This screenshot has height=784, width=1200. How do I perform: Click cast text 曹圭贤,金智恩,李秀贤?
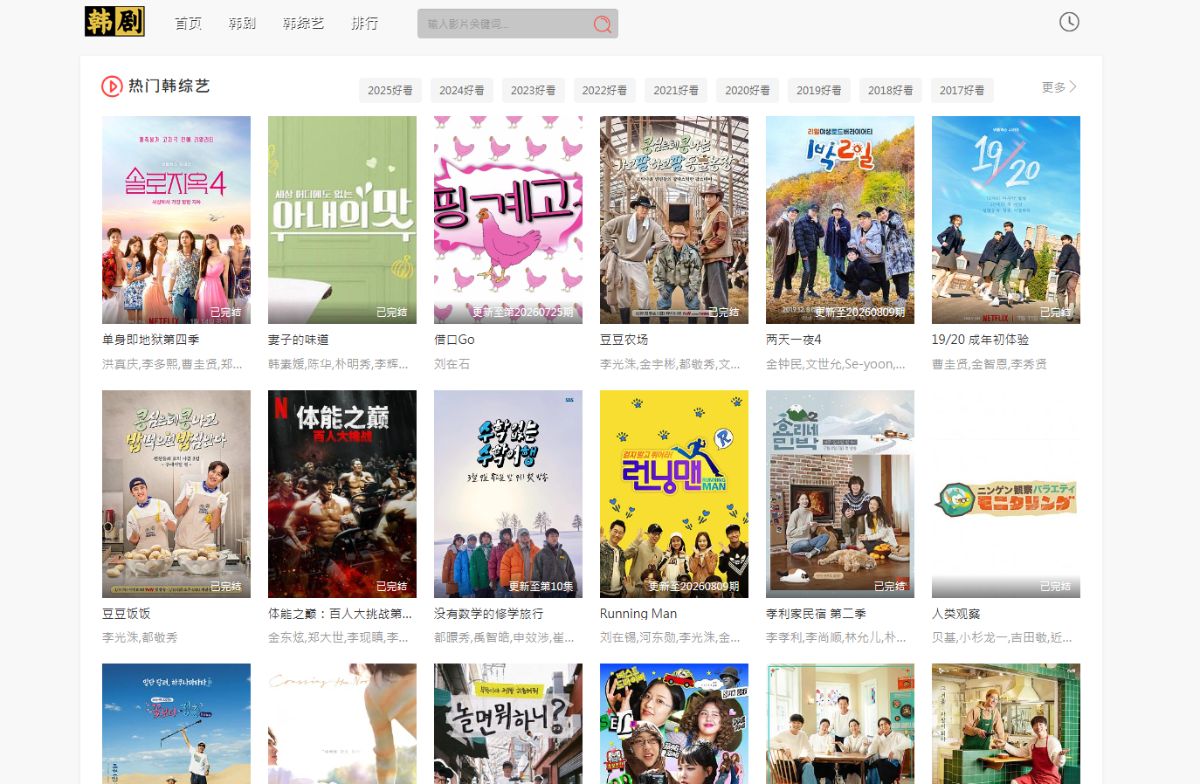point(989,364)
